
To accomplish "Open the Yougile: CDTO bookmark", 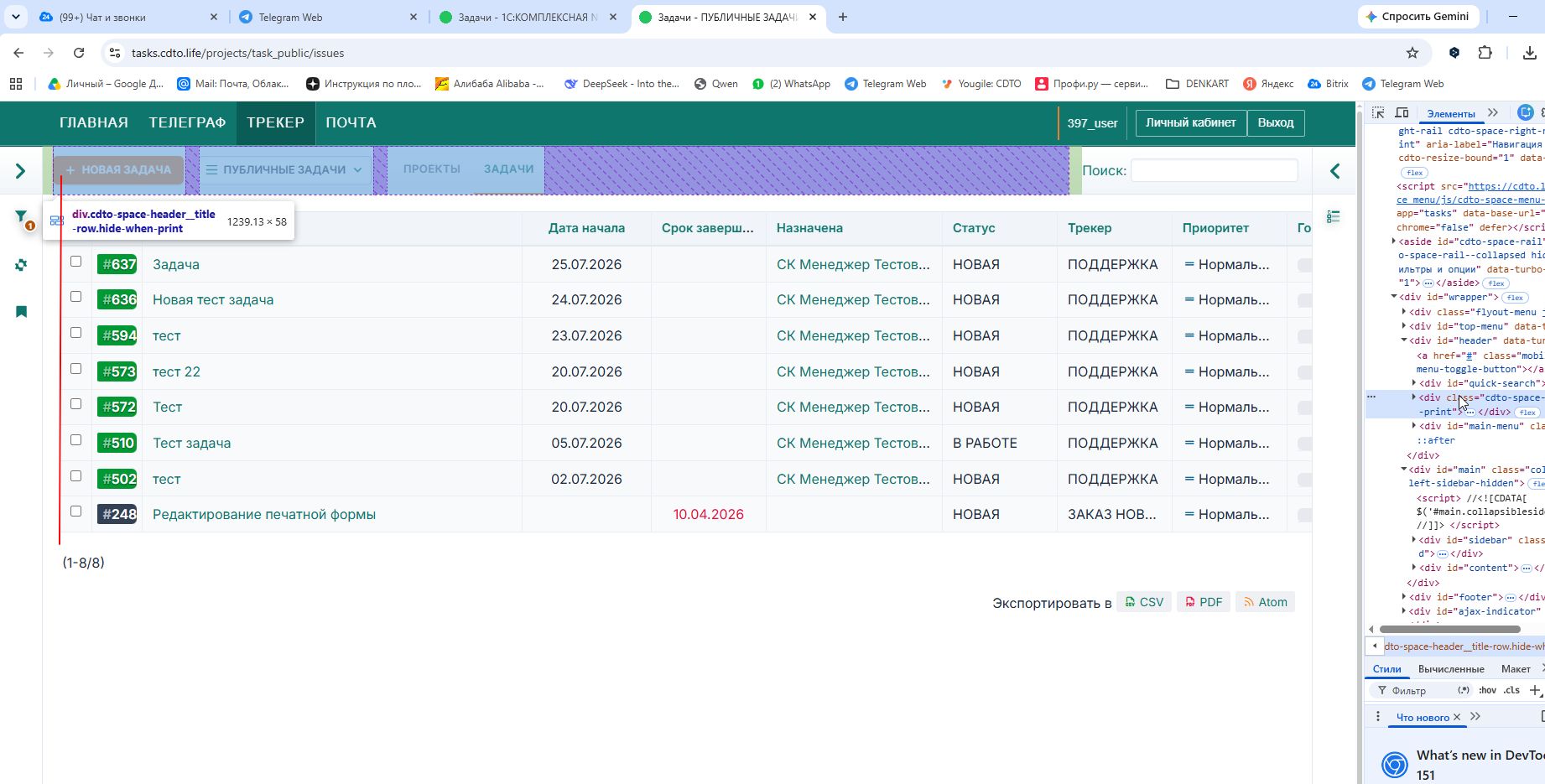I will [981, 84].
